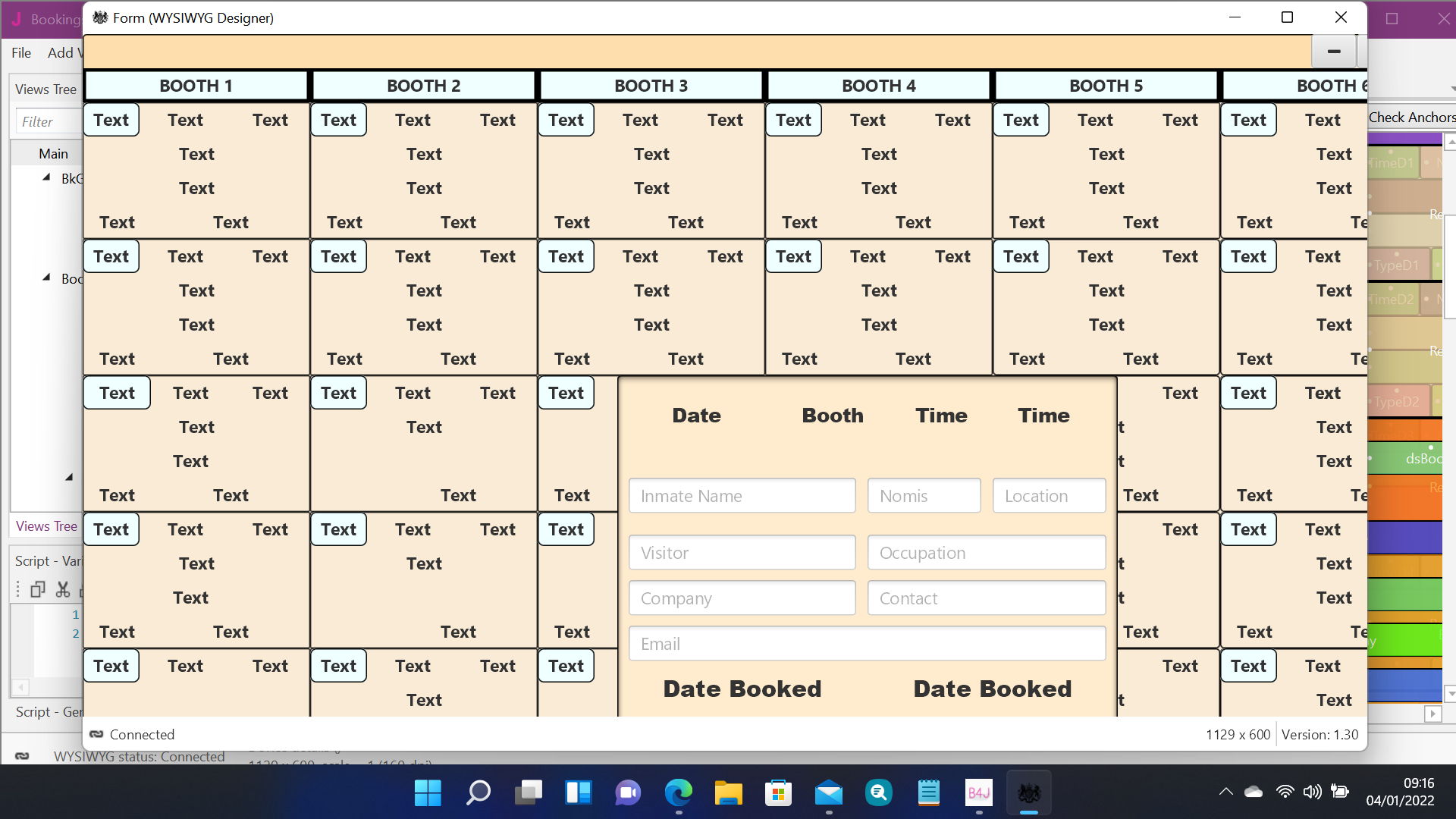The width and height of the screenshot is (1456, 819).
Task: Open the Mail app in the taskbar
Action: [x=828, y=793]
